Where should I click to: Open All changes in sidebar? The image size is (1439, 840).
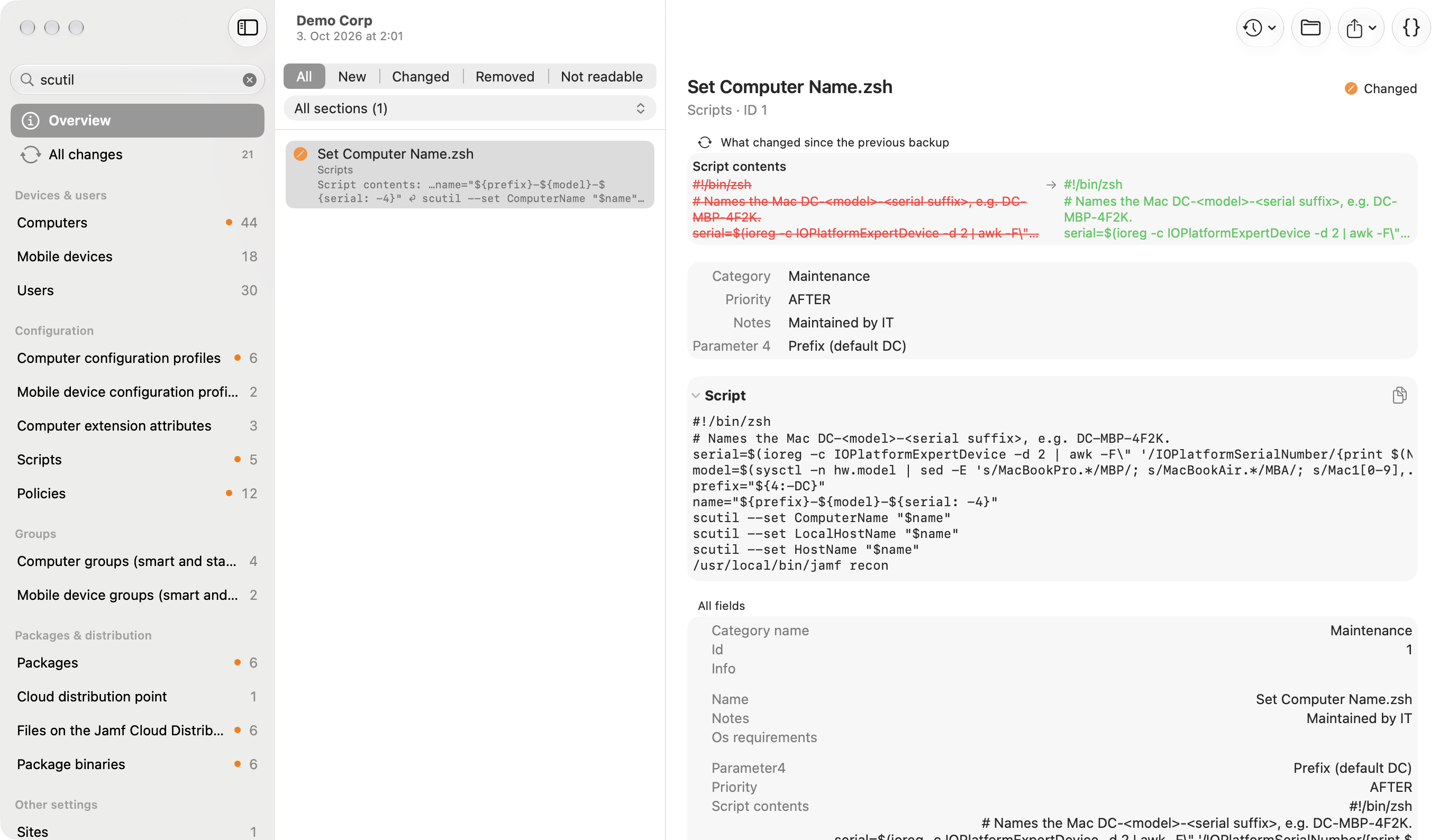[137, 154]
